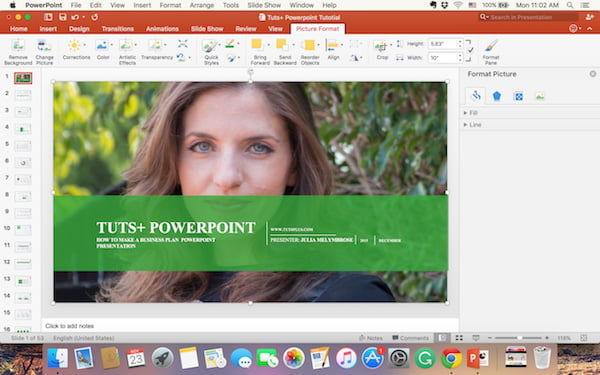The height and width of the screenshot is (375, 600).
Task: Open the Animations ribbon tab
Action: [x=162, y=29]
